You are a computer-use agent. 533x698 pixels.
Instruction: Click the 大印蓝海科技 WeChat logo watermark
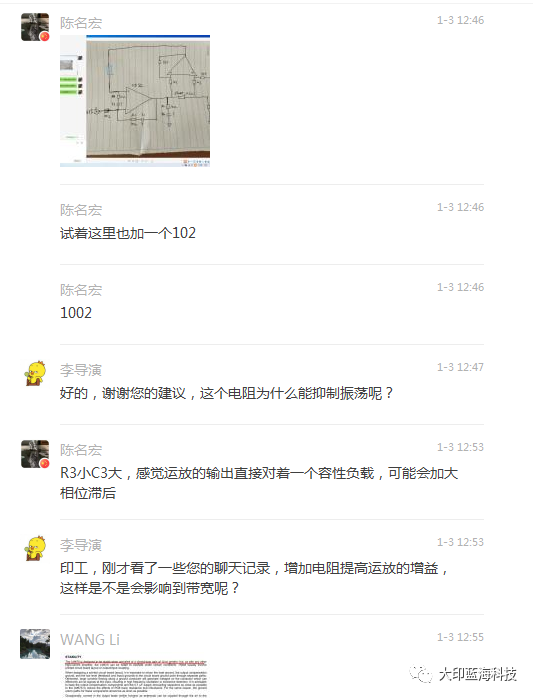(420, 674)
